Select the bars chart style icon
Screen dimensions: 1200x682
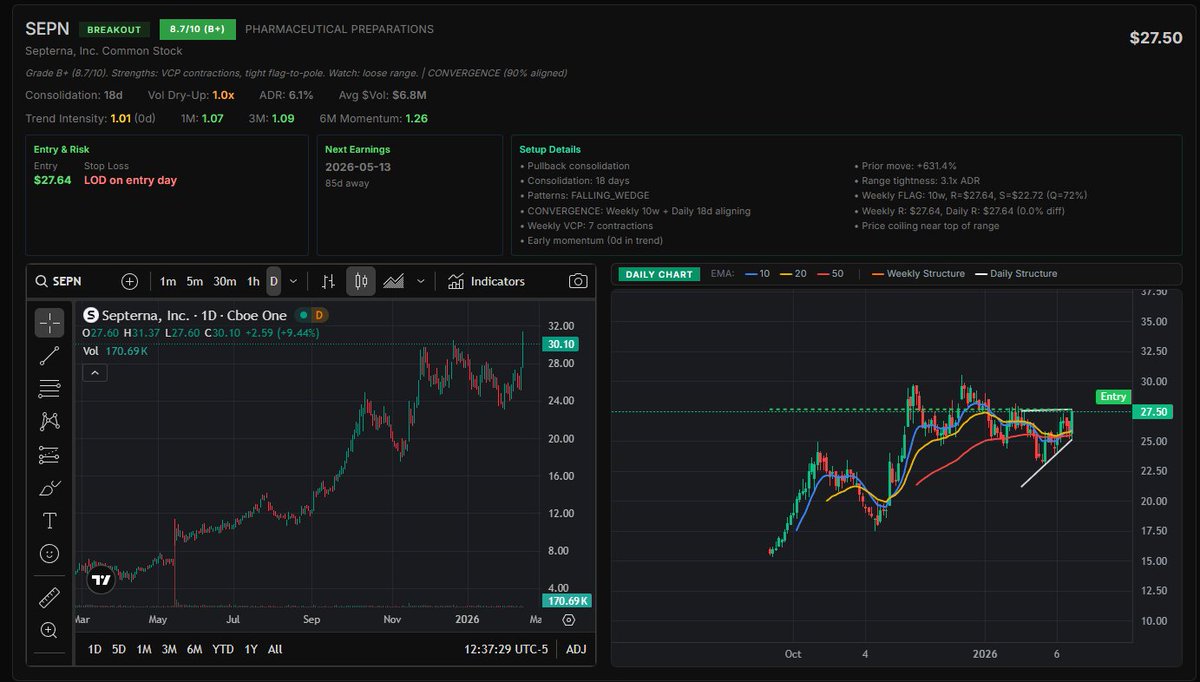click(x=328, y=281)
